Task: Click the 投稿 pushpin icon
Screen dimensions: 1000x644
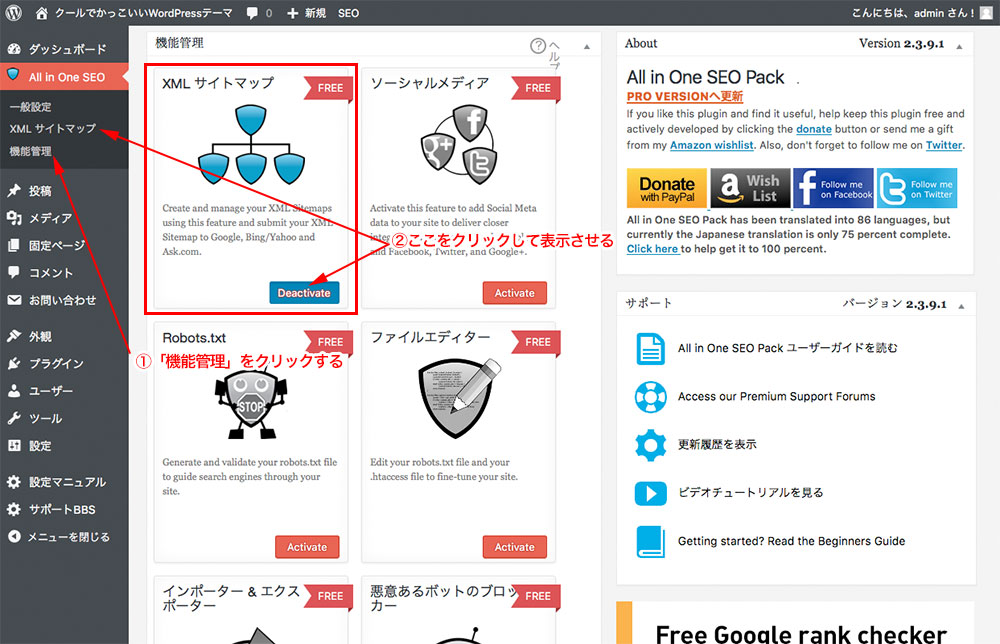Action: coord(14,191)
